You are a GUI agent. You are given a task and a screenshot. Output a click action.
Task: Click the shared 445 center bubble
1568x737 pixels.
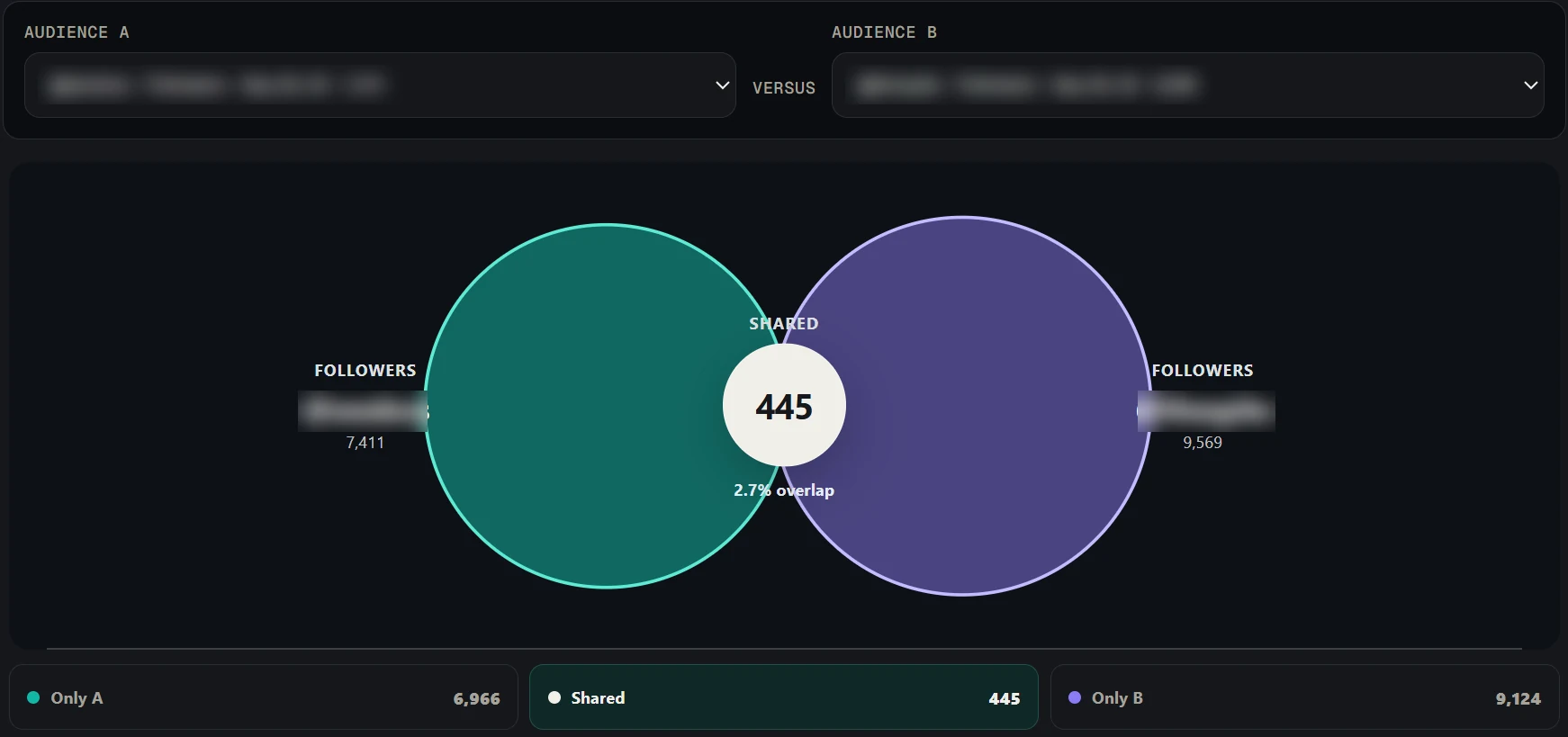[x=784, y=406]
